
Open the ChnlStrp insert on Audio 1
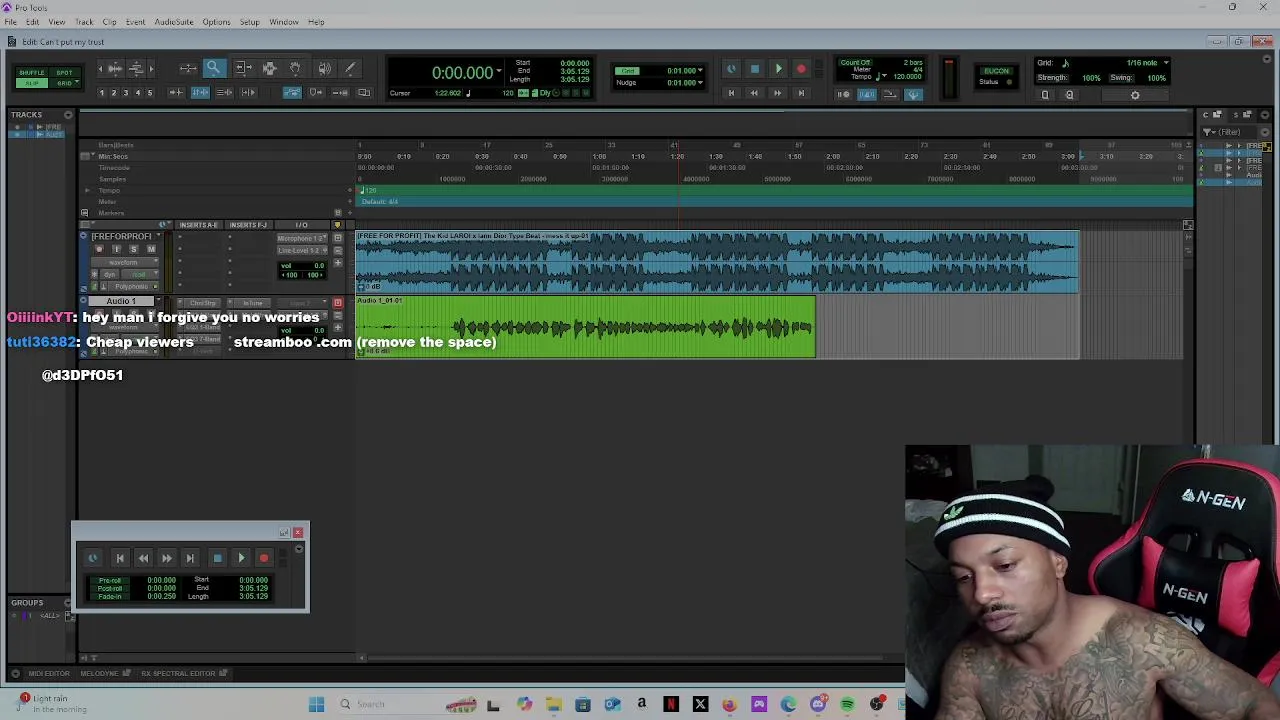[x=203, y=303]
